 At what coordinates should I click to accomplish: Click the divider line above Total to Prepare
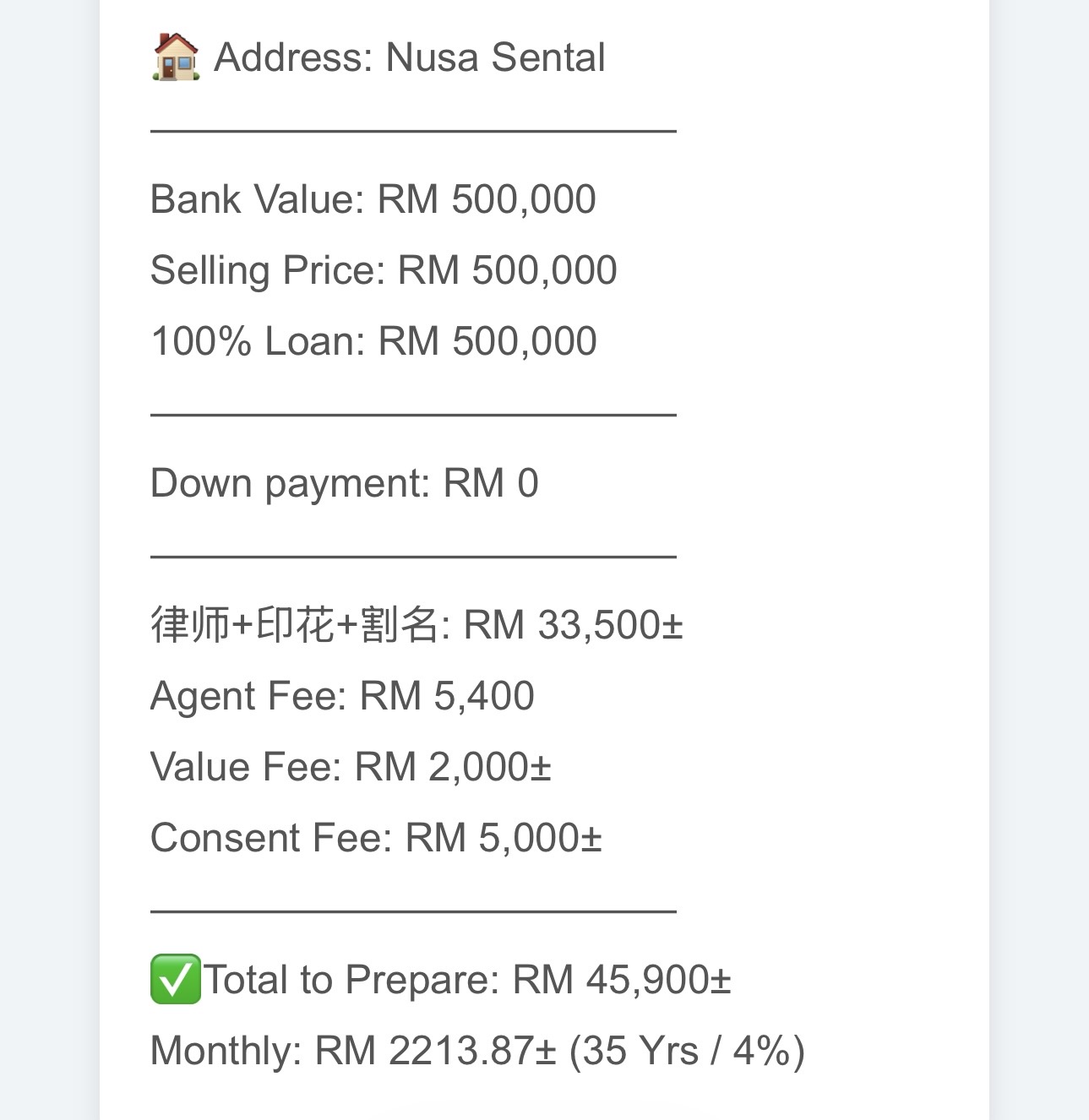[413, 911]
